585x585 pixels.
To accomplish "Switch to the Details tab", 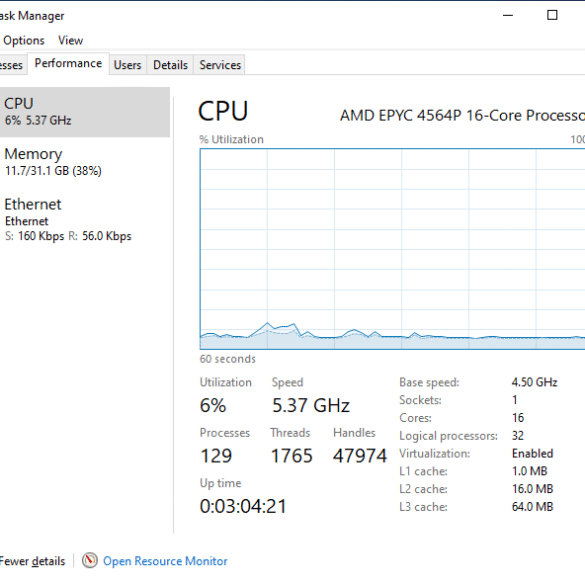I will pyautogui.click(x=170, y=65).
